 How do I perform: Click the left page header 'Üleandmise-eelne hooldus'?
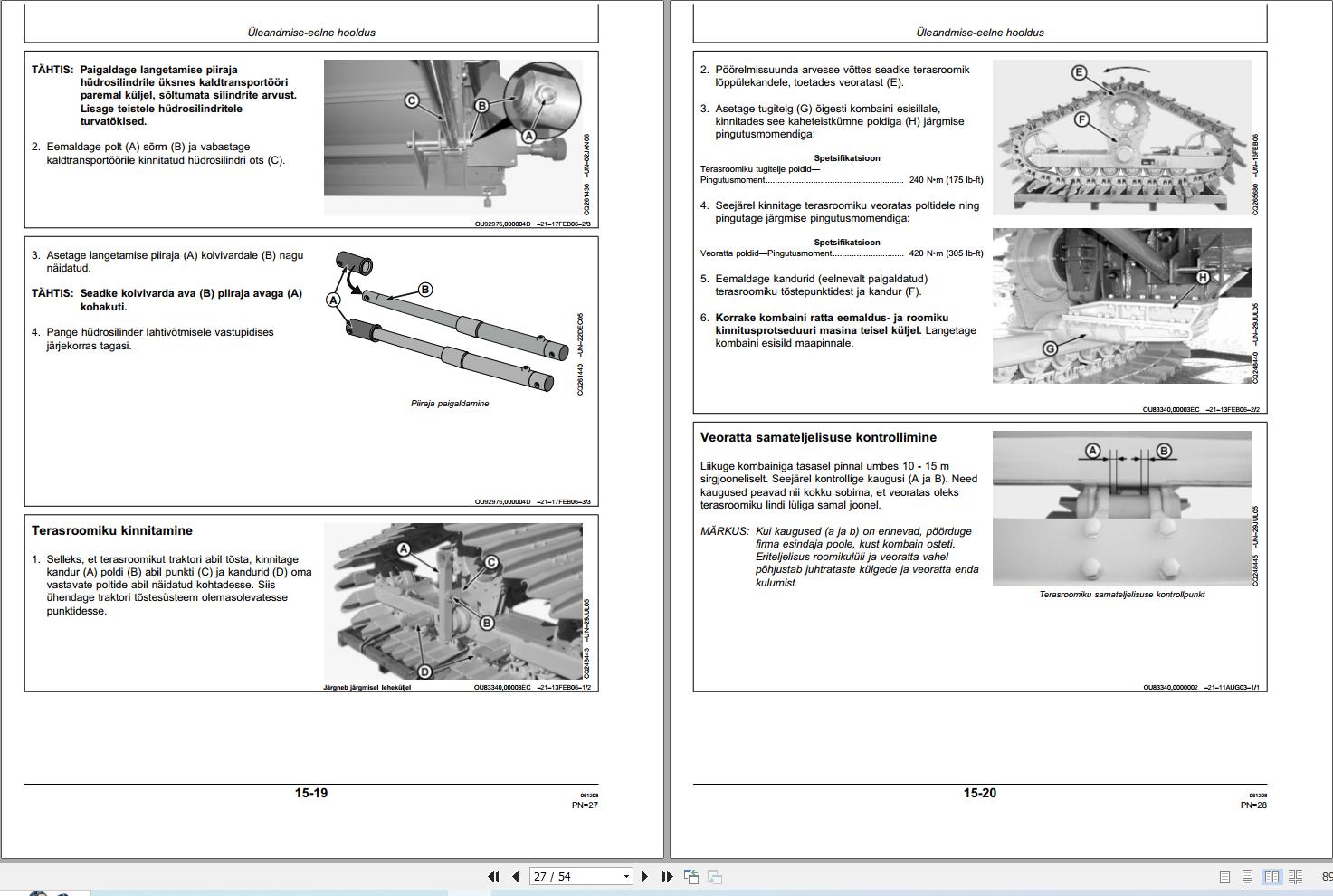coord(311,32)
